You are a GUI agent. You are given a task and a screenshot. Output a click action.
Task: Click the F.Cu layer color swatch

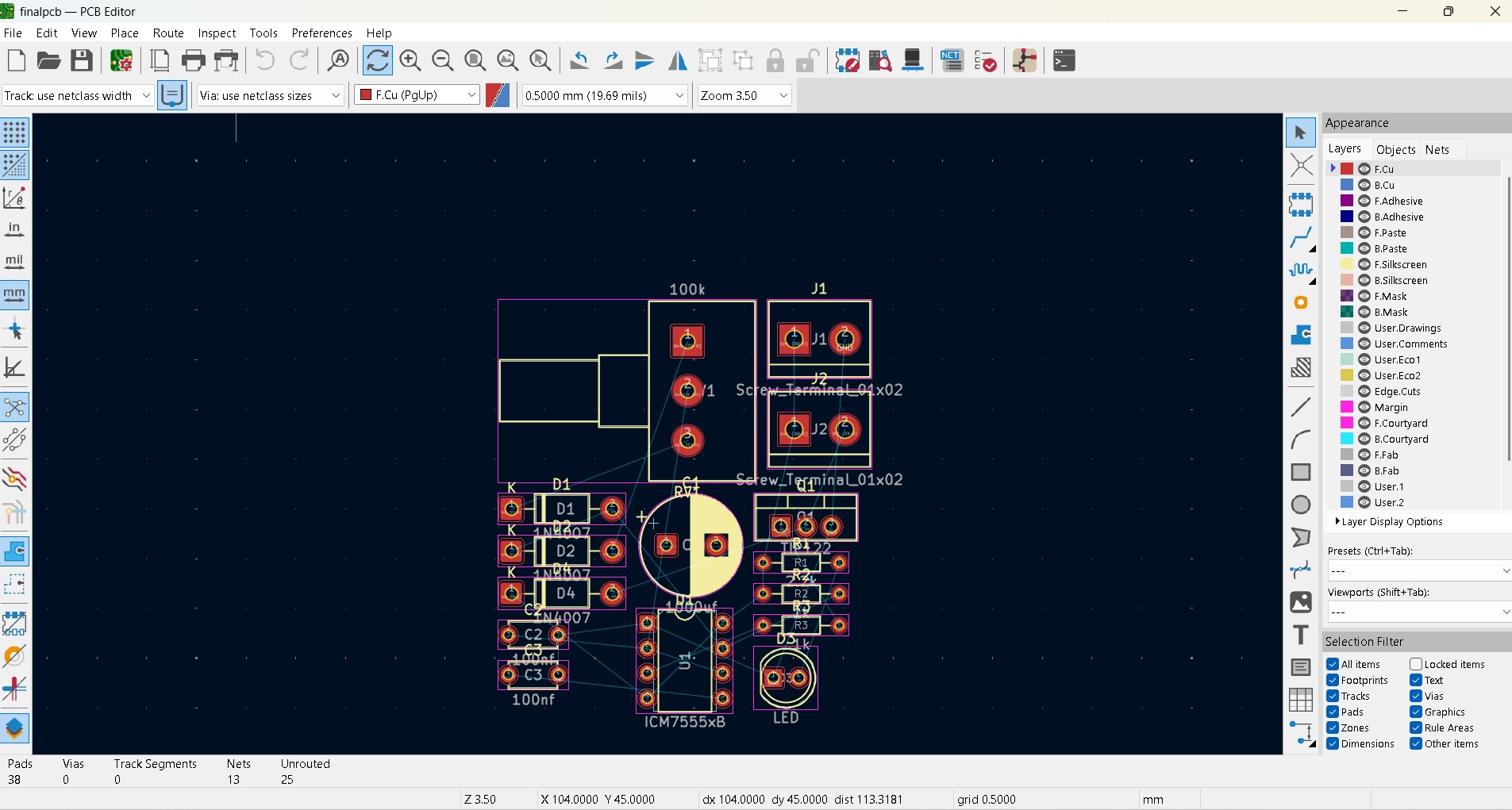click(1347, 168)
